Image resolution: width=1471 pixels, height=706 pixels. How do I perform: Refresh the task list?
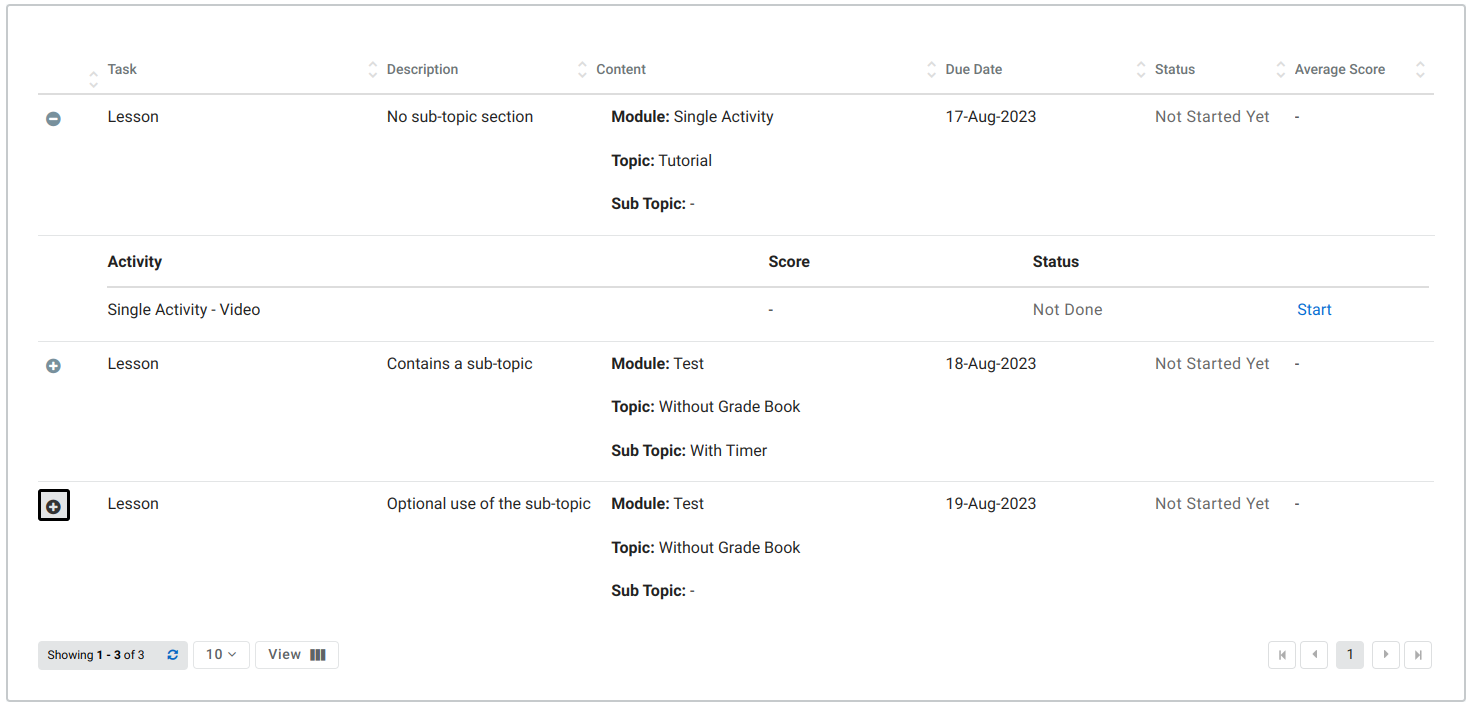tap(172, 654)
